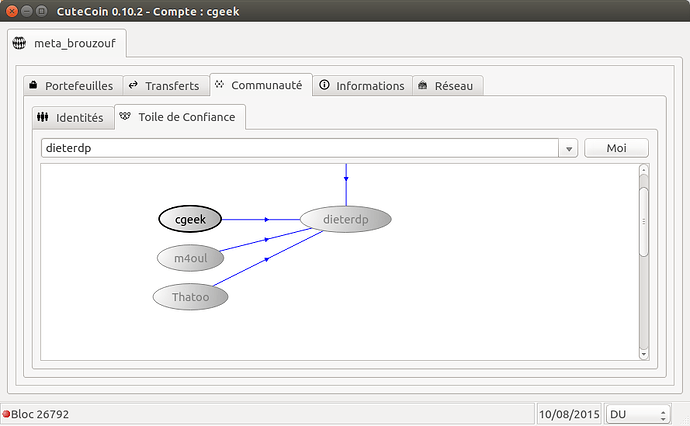Click the graph scrollbar up arrow
The image size is (690, 426).
644,170
